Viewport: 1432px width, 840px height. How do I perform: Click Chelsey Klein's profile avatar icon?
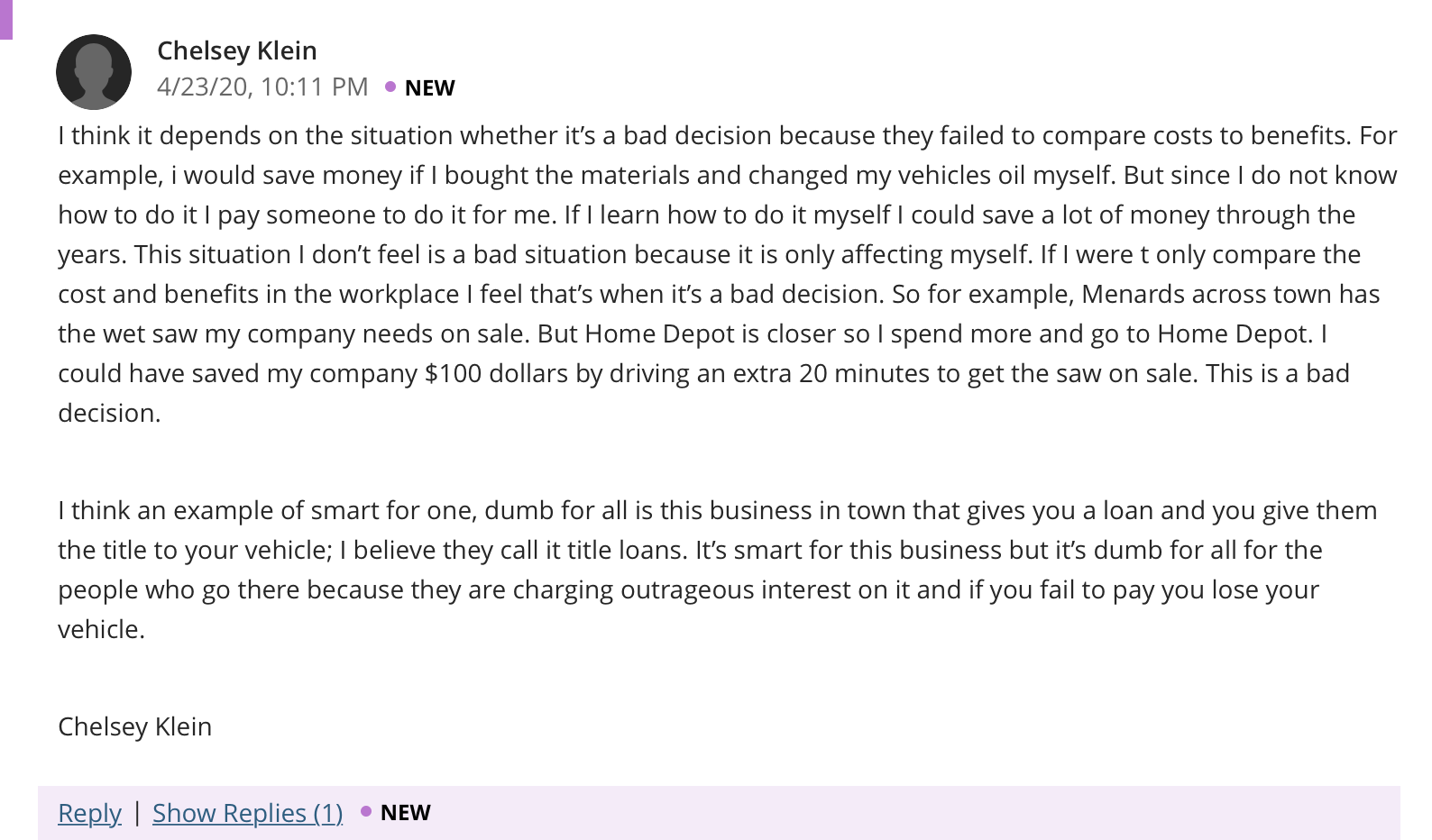(x=94, y=72)
